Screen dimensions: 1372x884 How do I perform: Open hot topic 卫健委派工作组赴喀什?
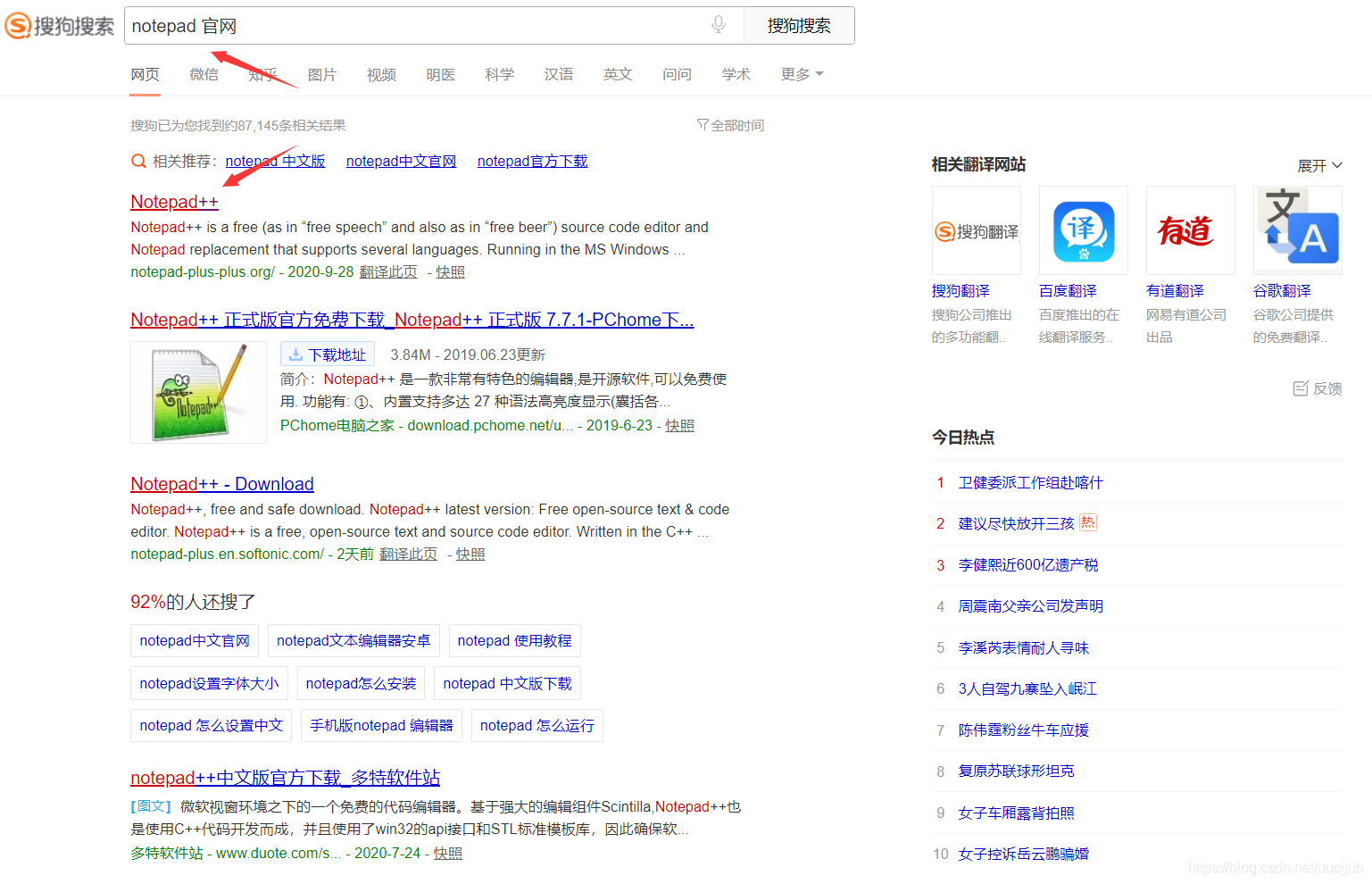(x=1030, y=483)
